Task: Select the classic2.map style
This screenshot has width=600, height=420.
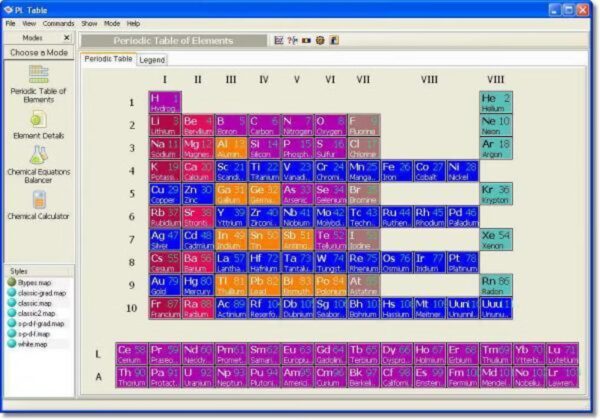Action: click(x=36, y=313)
